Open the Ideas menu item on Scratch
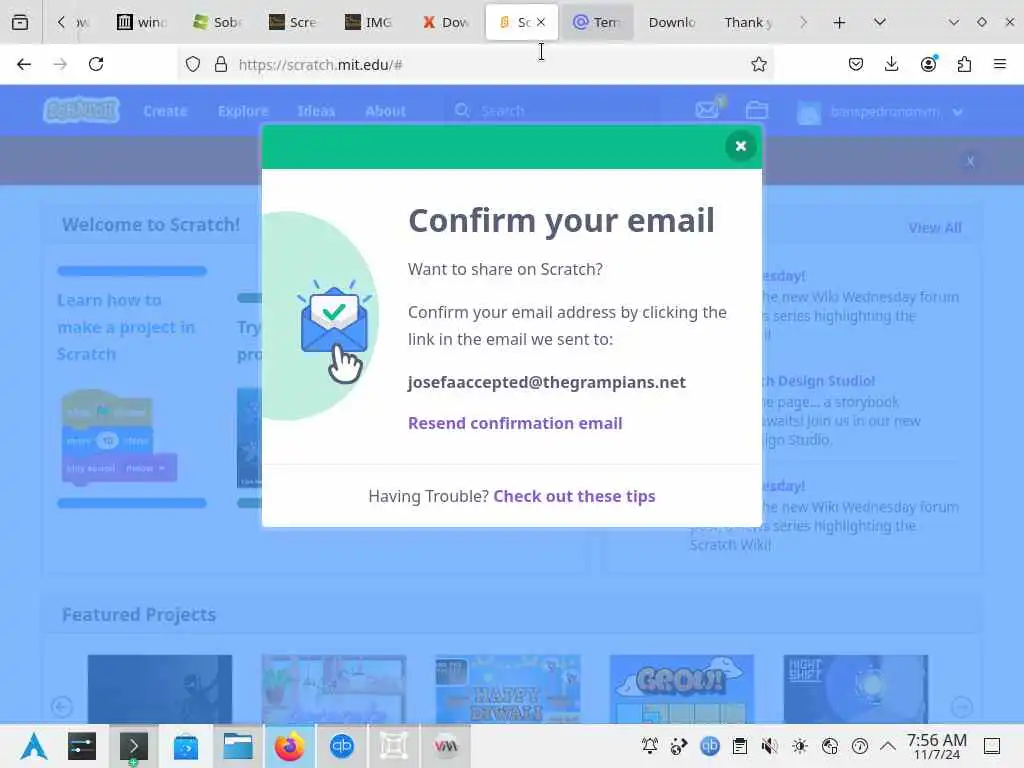This screenshot has height=768, width=1024. (x=316, y=111)
